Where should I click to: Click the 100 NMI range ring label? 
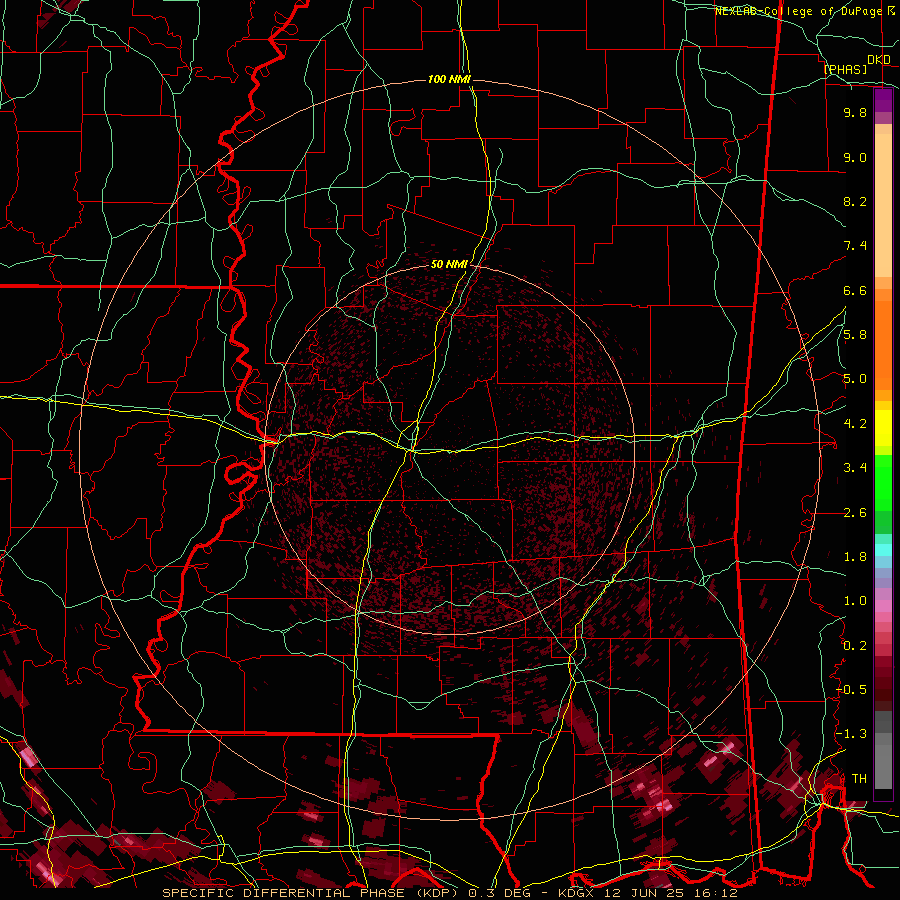click(x=449, y=79)
